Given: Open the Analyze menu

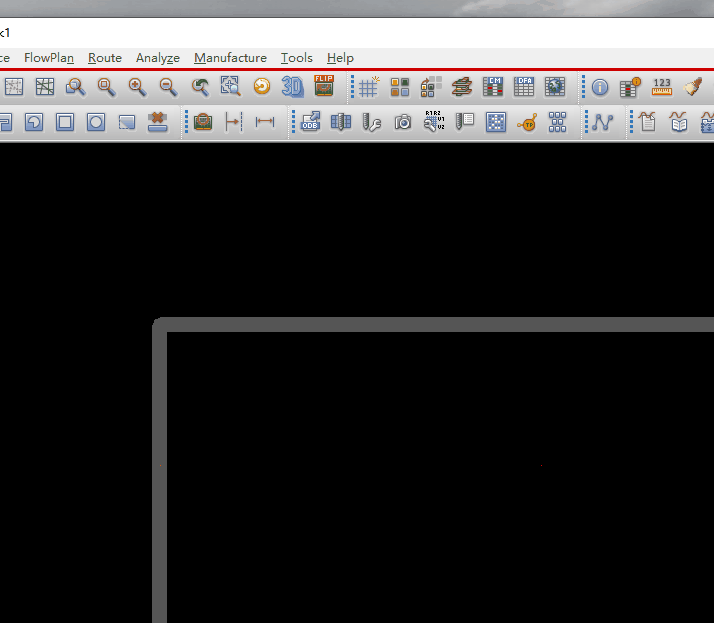Looking at the screenshot, I should point(158,58).
